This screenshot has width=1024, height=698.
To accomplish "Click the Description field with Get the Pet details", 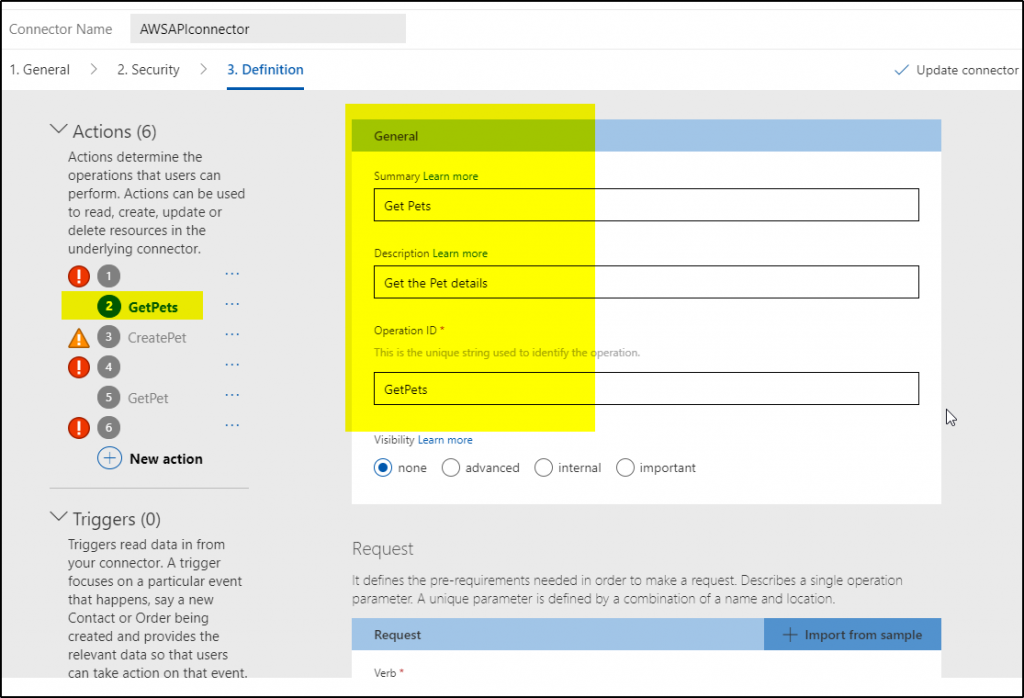I will point(646,282).
